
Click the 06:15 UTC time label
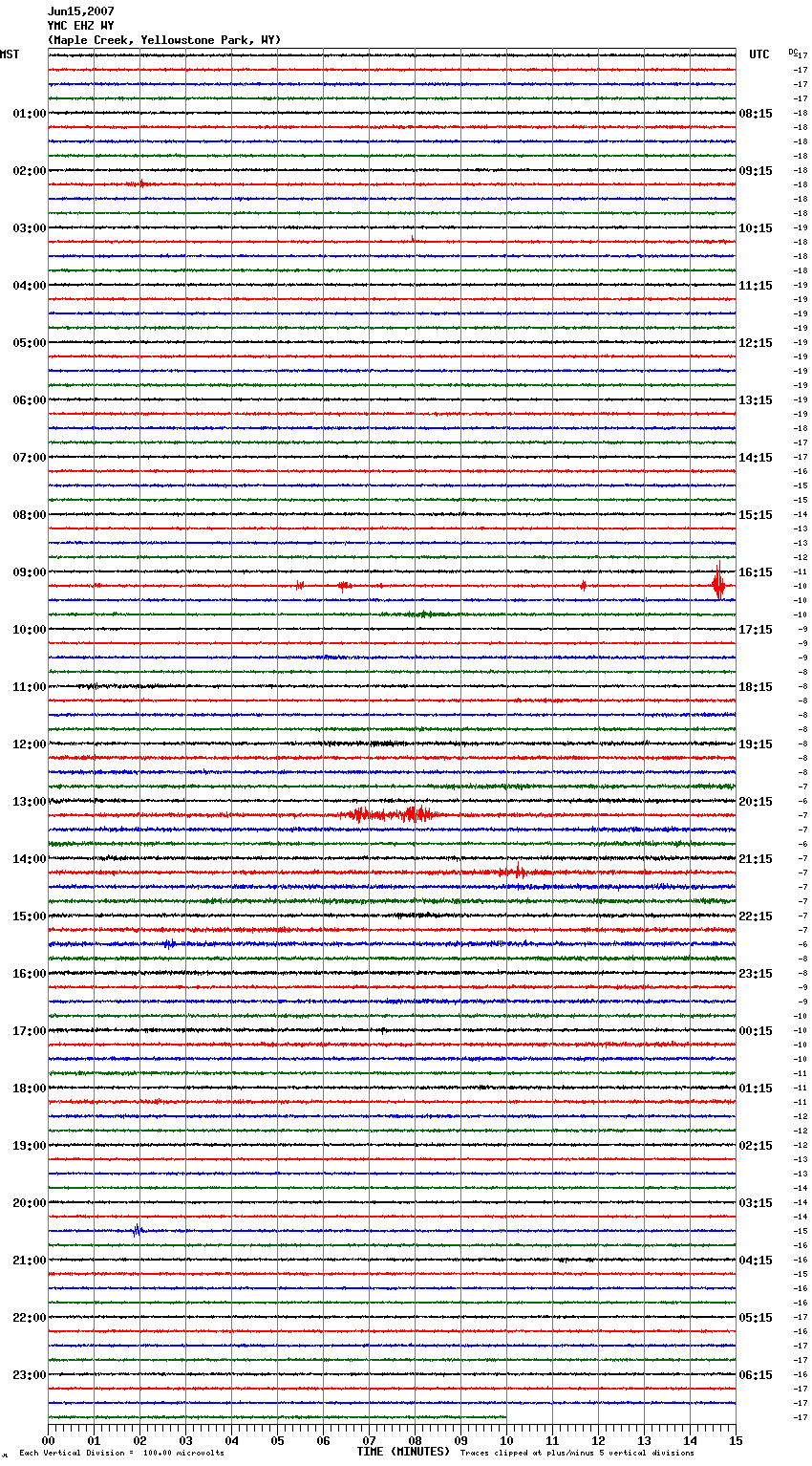pos(756,1375)
